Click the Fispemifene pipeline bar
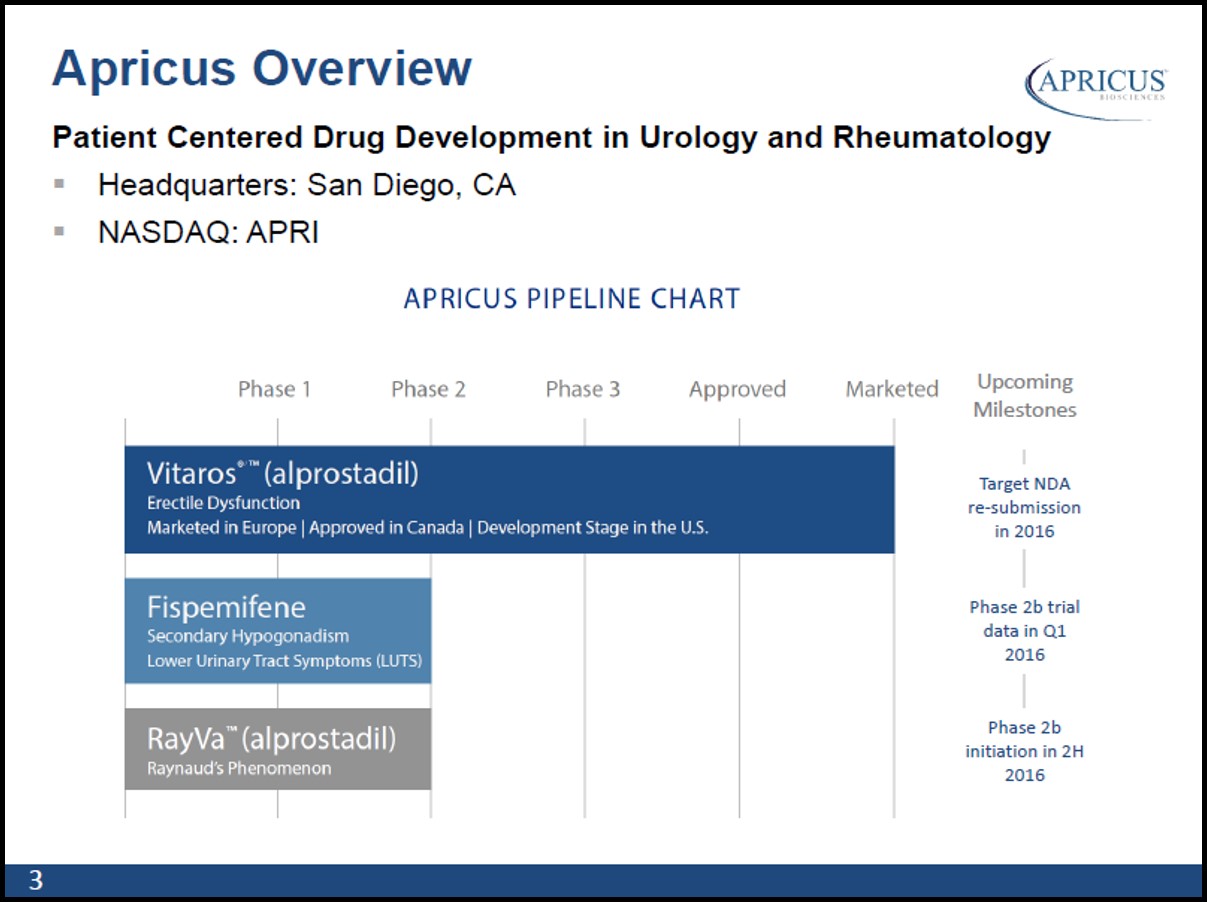1207x902 pixels. click(x=278, y=631)
